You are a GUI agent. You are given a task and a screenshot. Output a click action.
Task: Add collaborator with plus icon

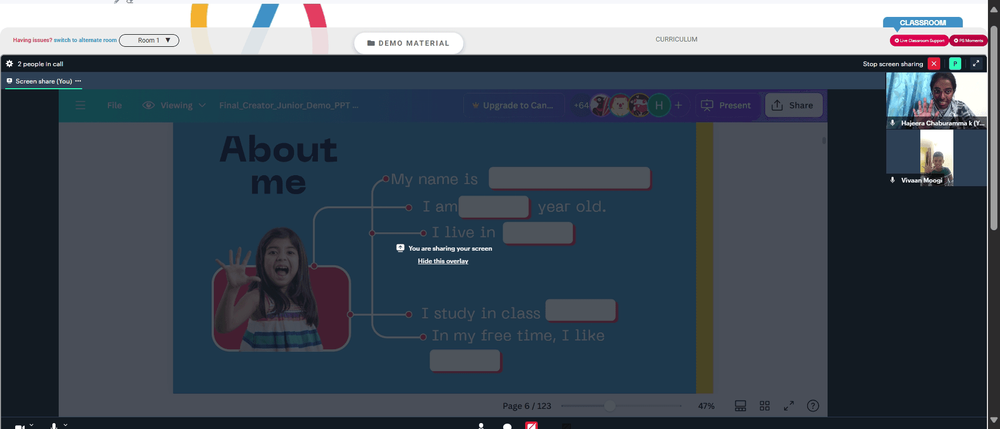click(x=679, y=105)
